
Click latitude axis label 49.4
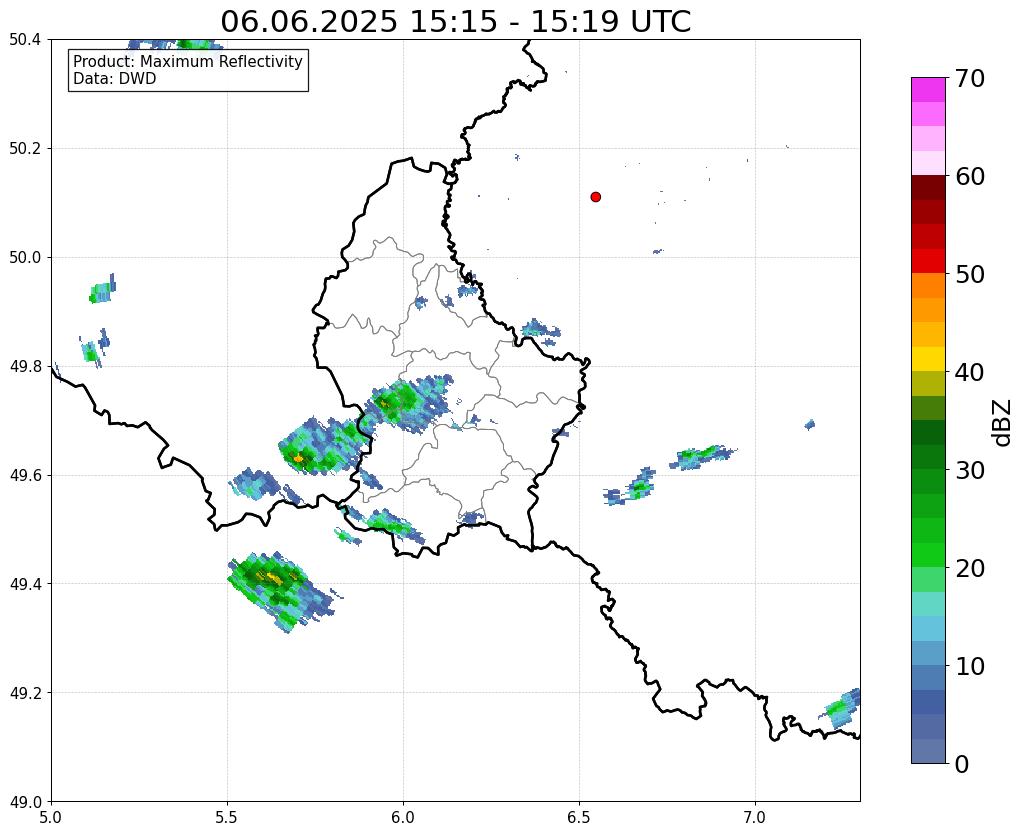(x=25, y=584)
